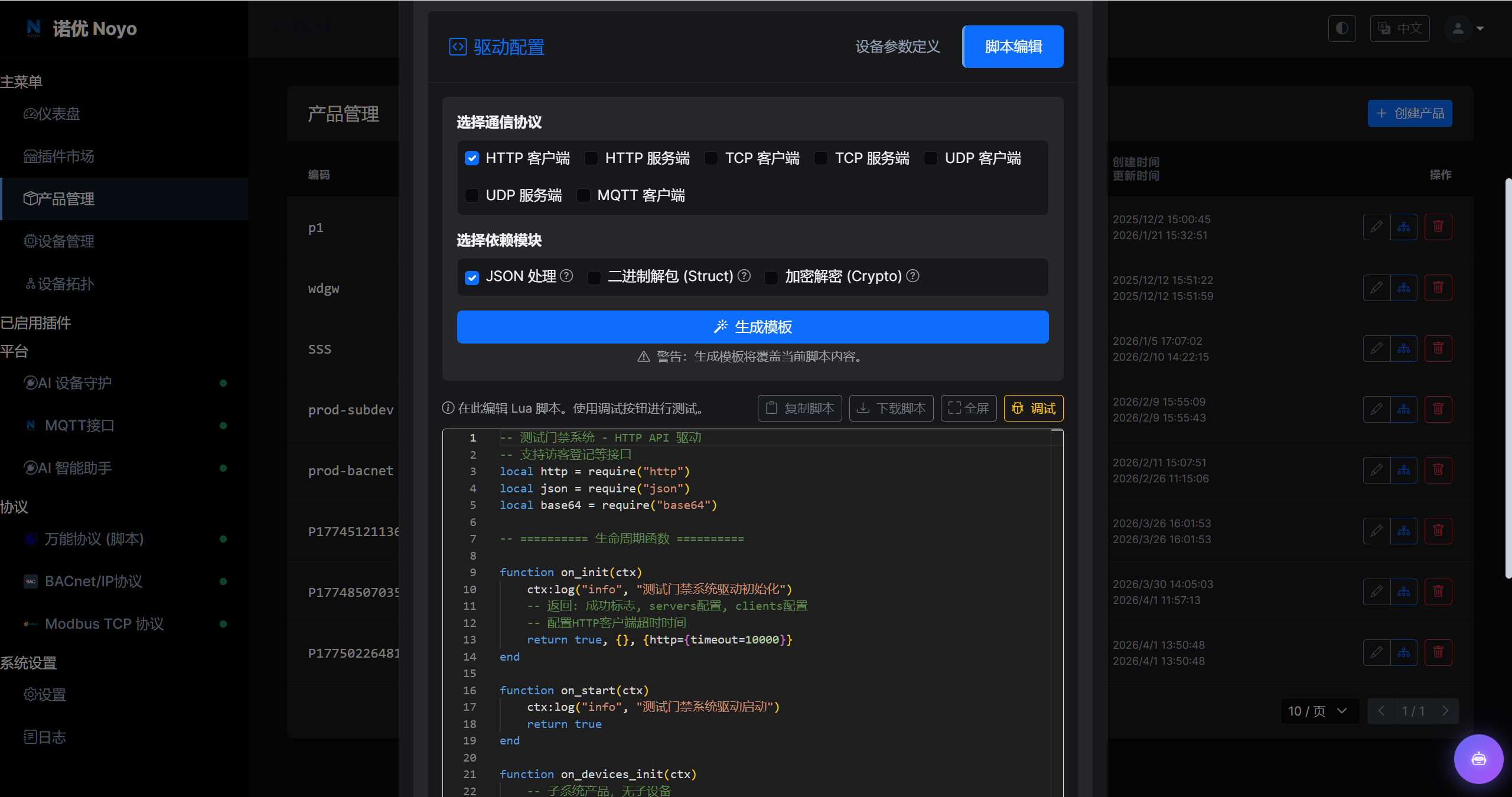This screenshot has width=1512, height=797.
Task: Start the 调试 debug button
Action: coord(1034,408)
